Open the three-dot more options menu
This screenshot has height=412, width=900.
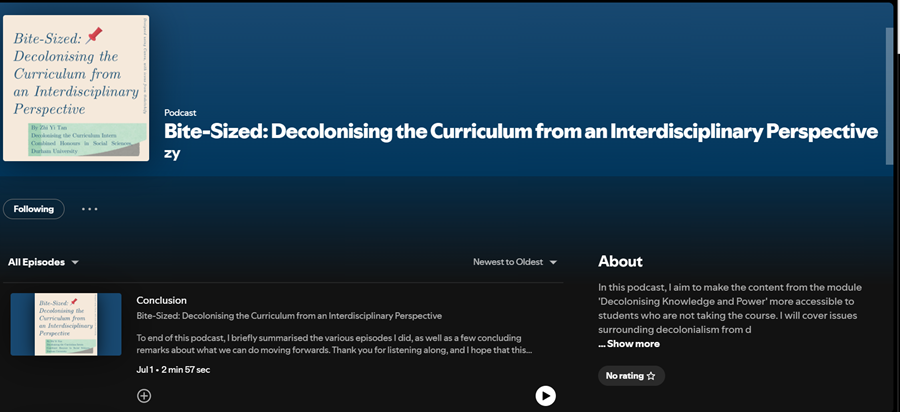[x=90, y=209]
